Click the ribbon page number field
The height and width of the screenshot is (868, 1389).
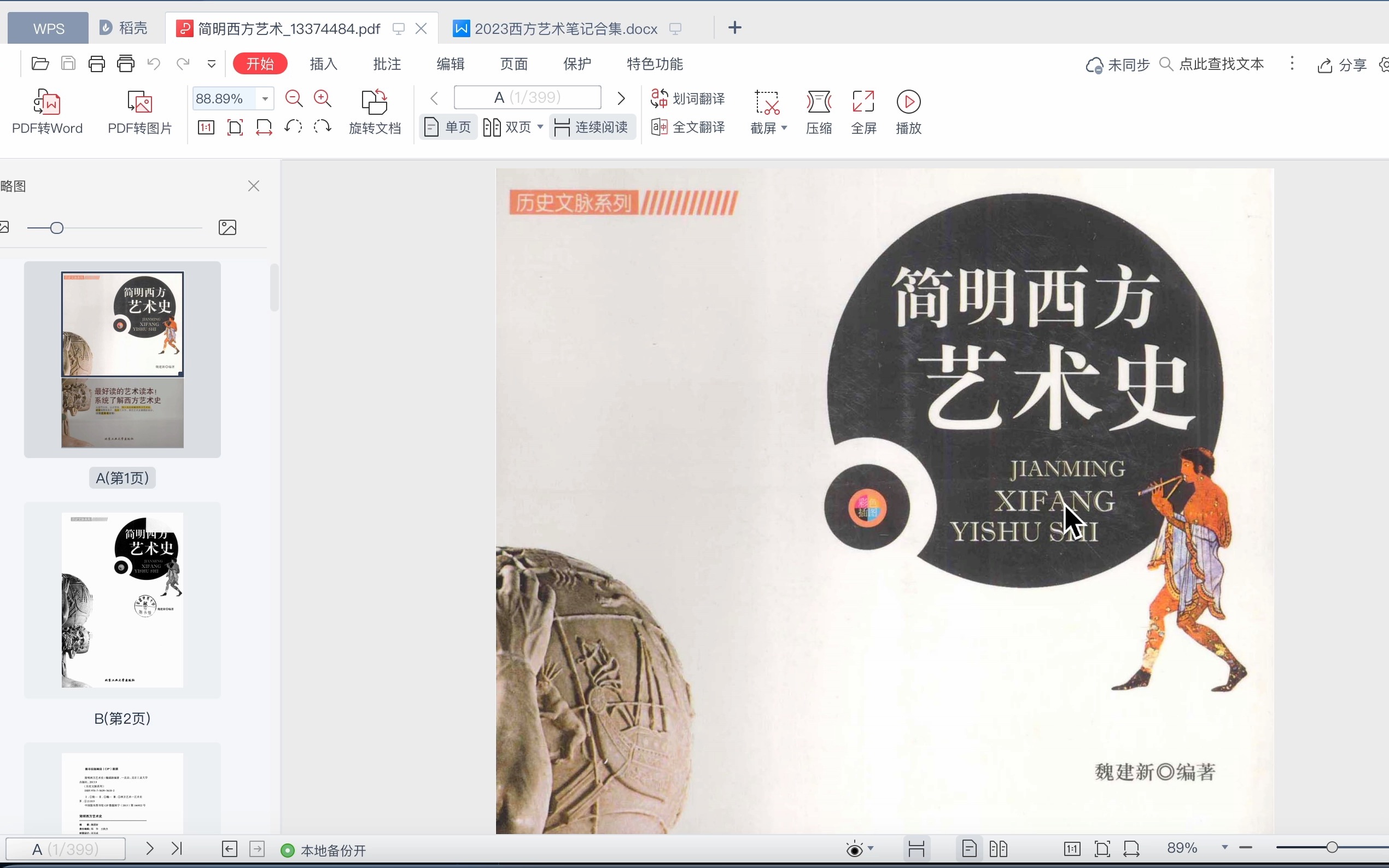528,98
